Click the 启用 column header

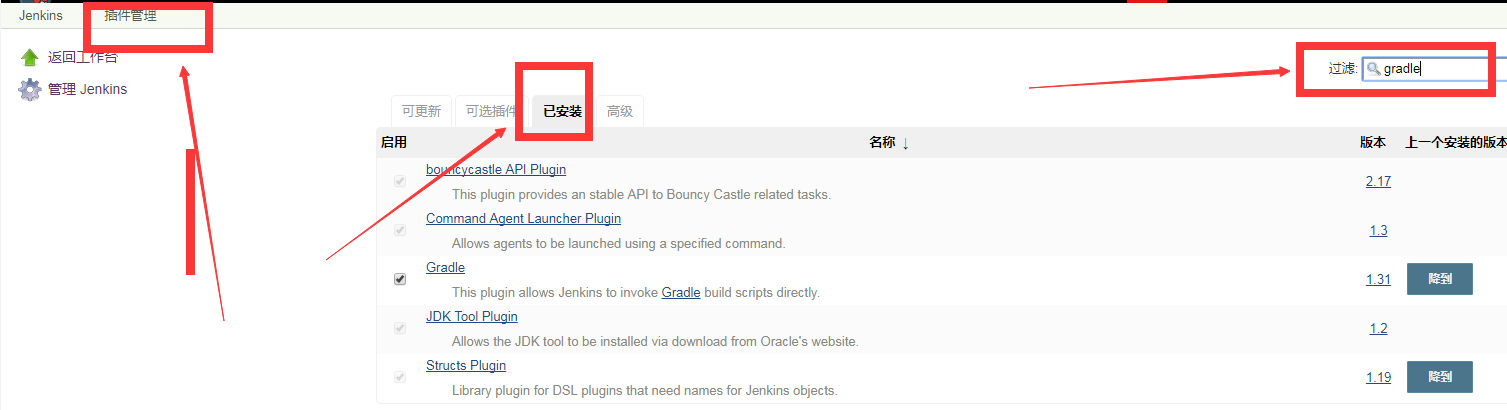click(x=394, y=143)
